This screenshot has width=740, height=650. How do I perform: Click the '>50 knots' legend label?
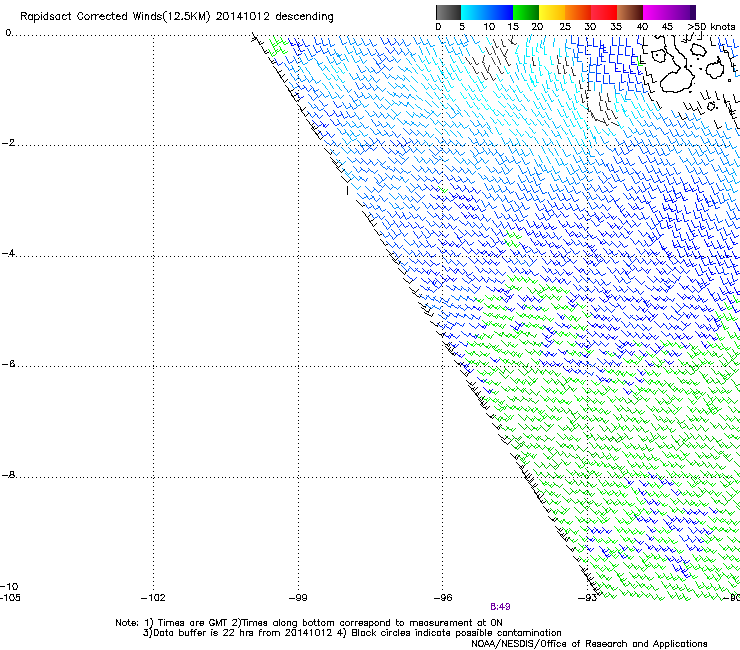711,27
